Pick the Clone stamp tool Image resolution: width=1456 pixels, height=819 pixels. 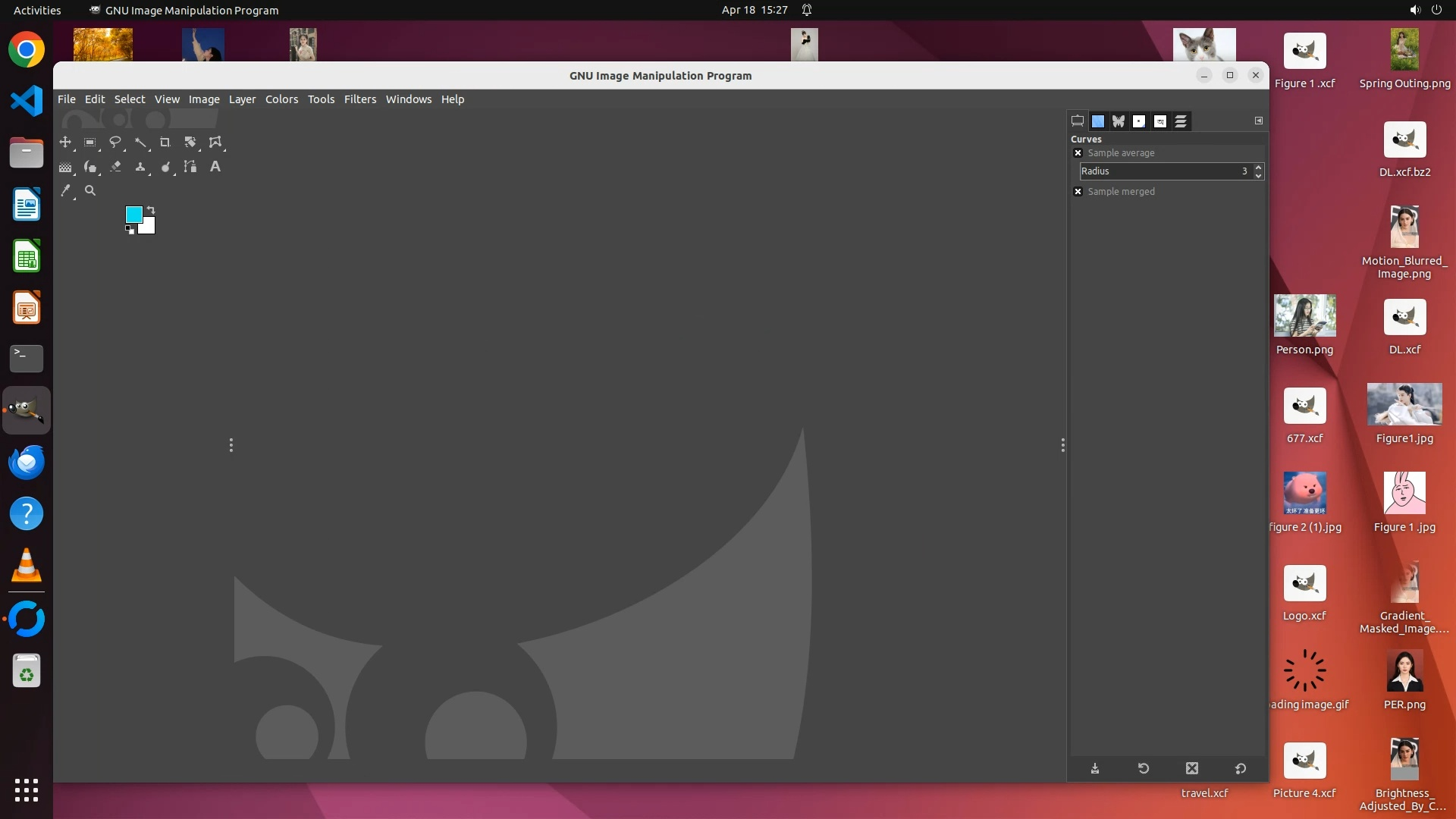click(x=140, y=167)
